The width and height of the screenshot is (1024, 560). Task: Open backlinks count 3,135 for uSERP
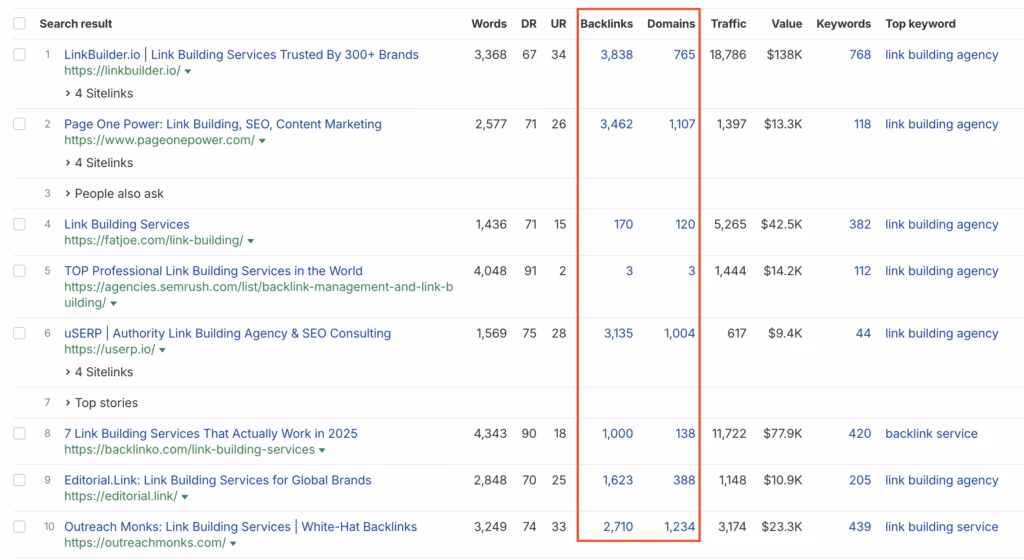[618, 334]
